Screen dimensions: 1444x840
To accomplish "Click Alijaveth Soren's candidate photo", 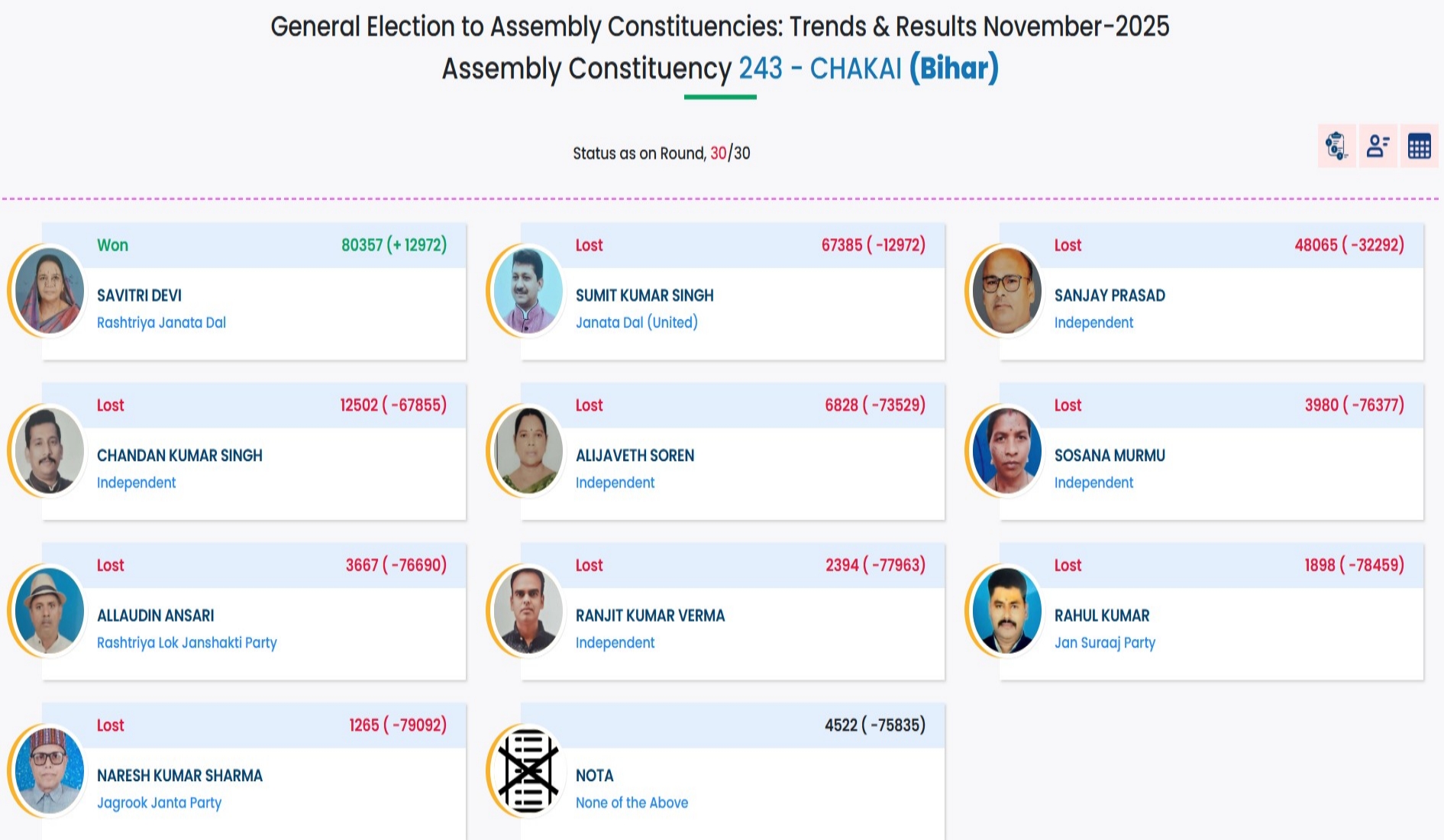I will pyautogui.click(x=528, y=451).
